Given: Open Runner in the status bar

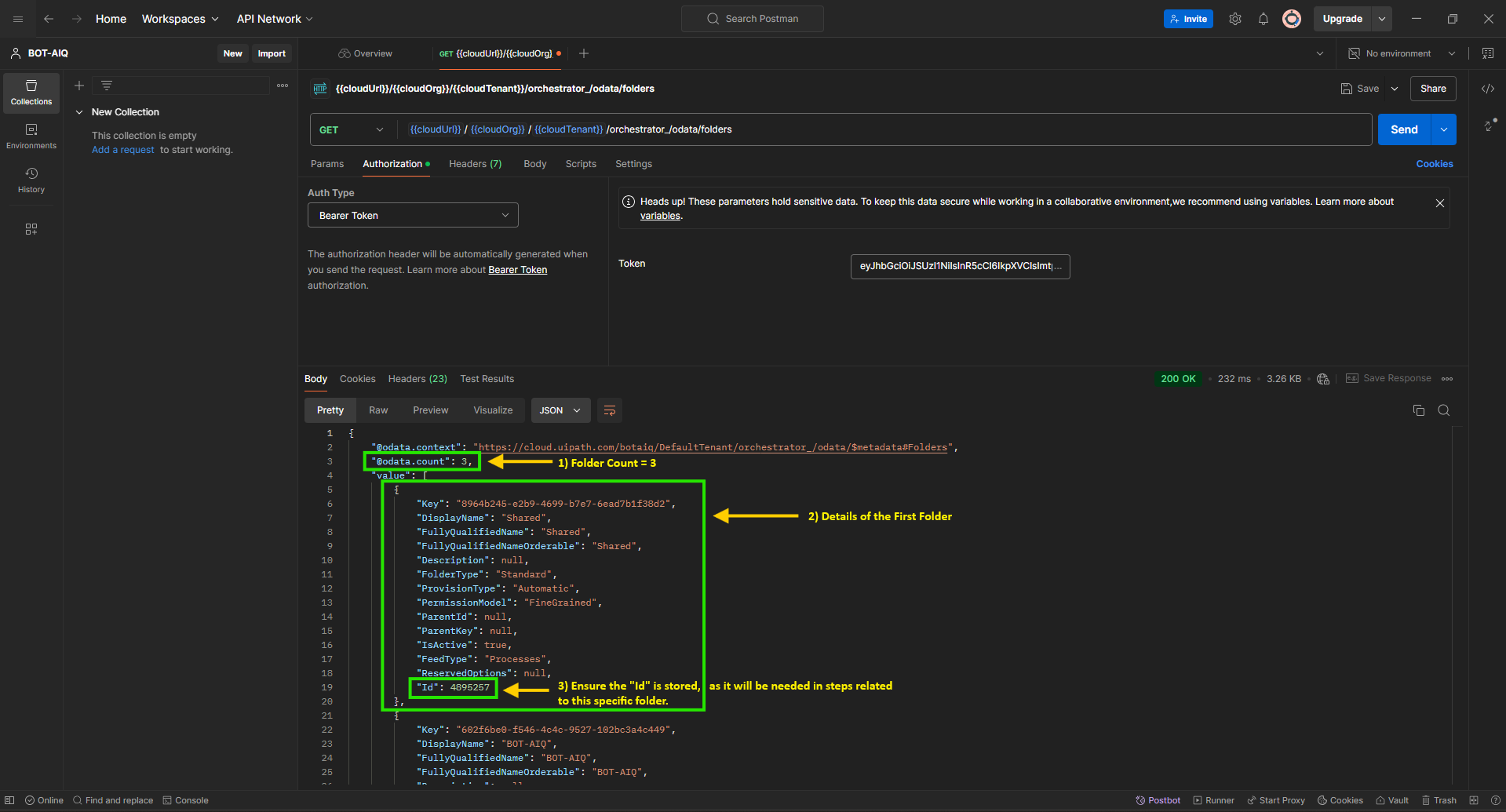Looking at the screenshot, I should pyautogui.click(x=1214, y=800).
